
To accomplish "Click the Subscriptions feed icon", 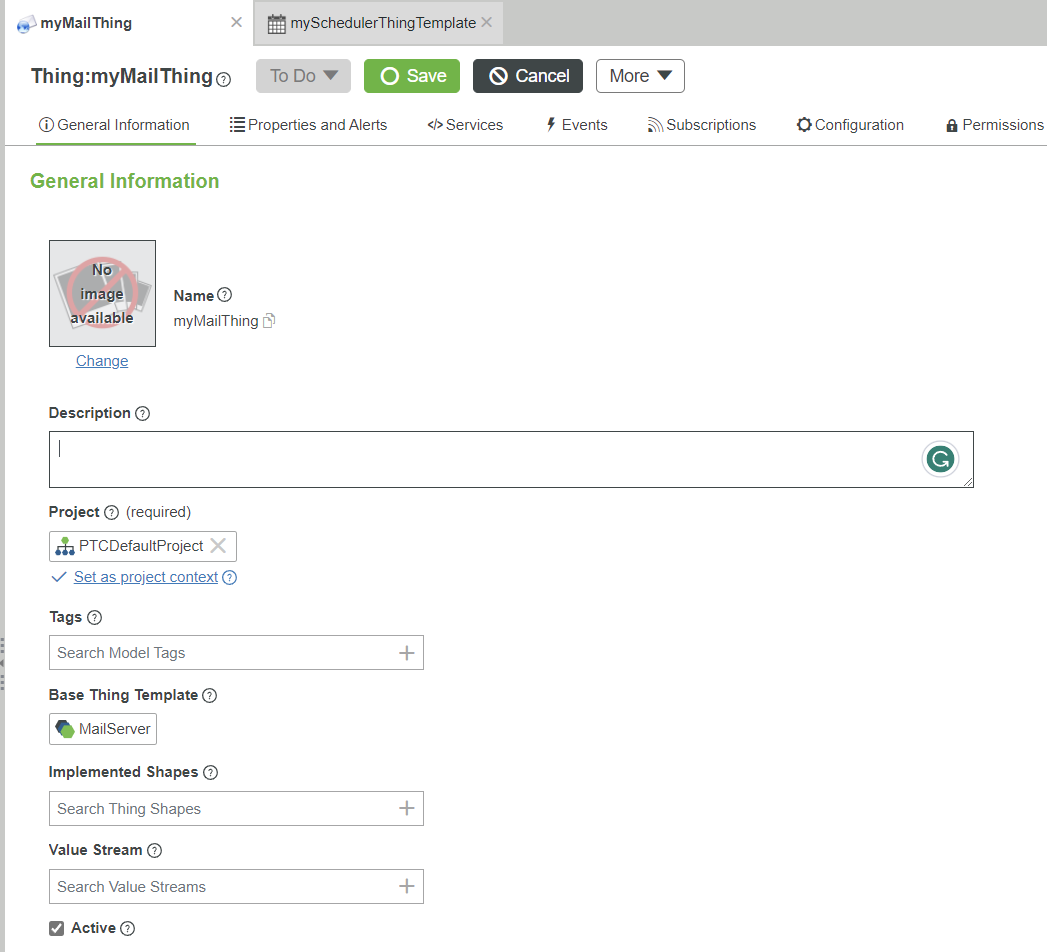I will tap(657, 124).
